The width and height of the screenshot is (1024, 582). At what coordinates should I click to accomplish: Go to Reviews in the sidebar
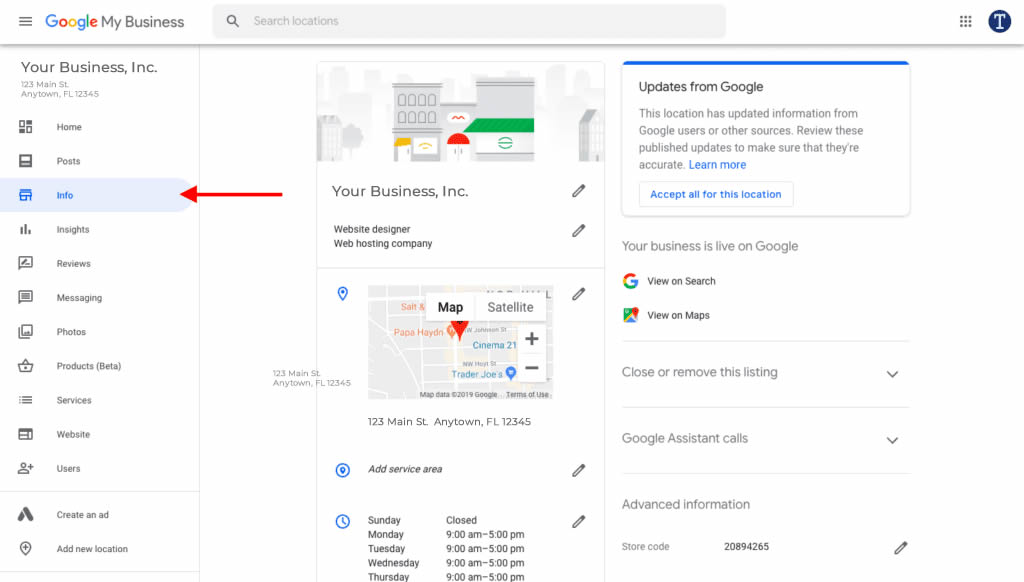pos(73,264)
